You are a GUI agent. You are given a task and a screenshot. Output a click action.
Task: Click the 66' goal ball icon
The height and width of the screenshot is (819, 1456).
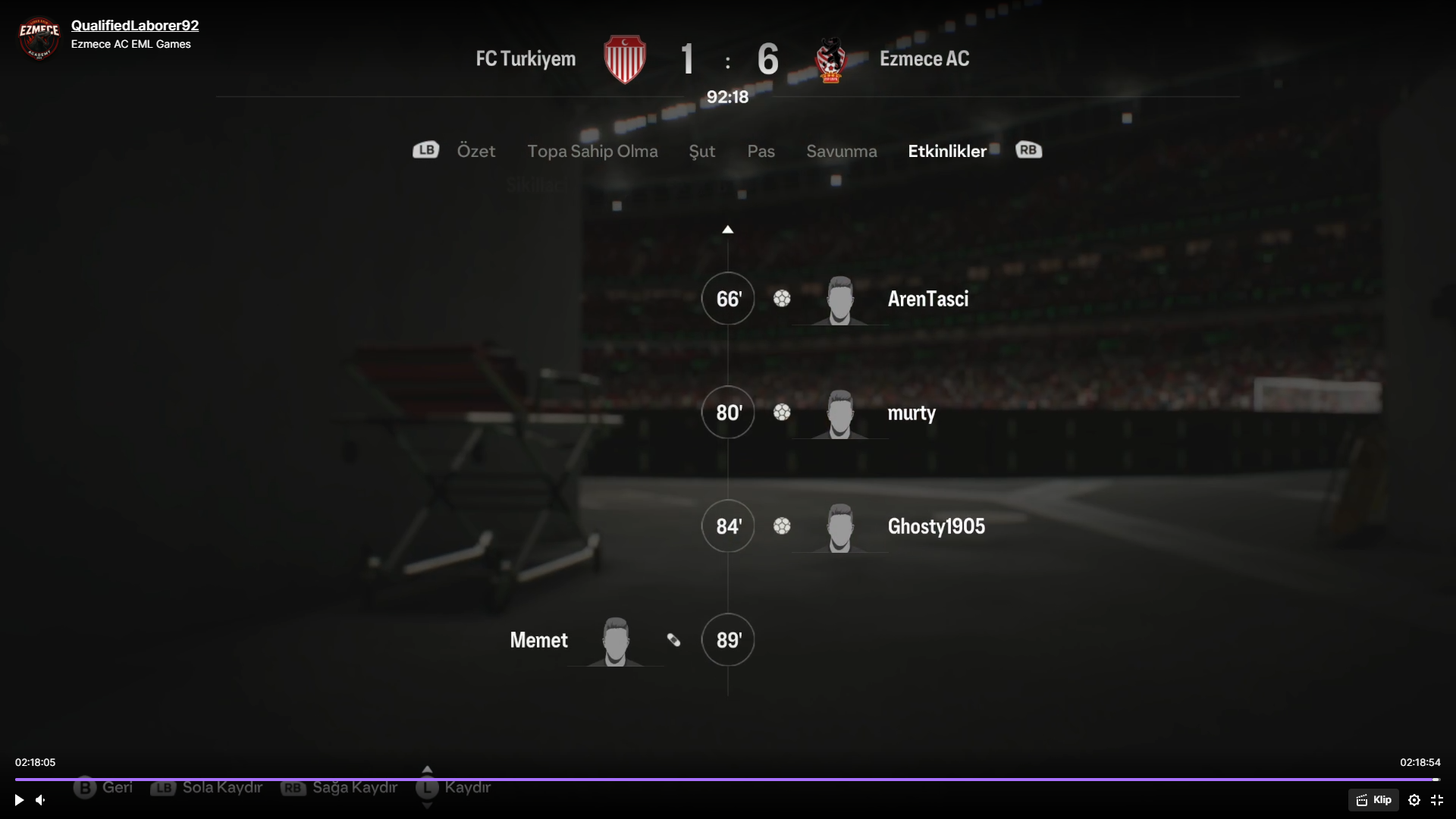point(782,299)
